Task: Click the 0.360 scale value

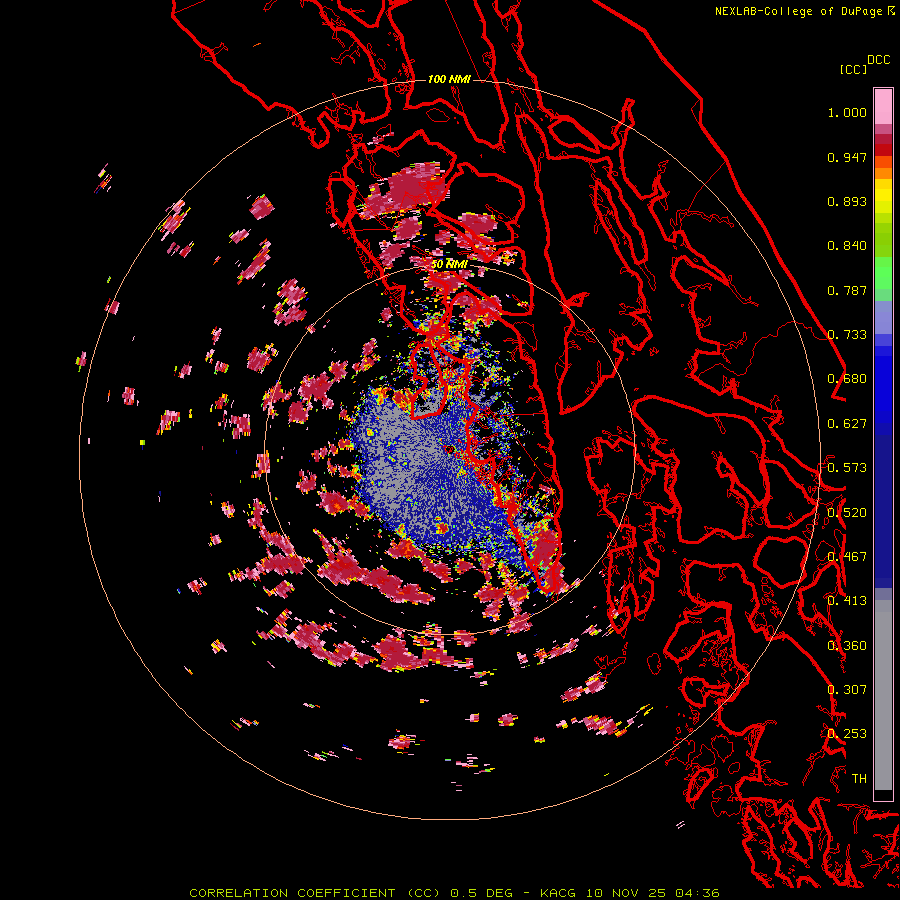Action: (847, 645)
